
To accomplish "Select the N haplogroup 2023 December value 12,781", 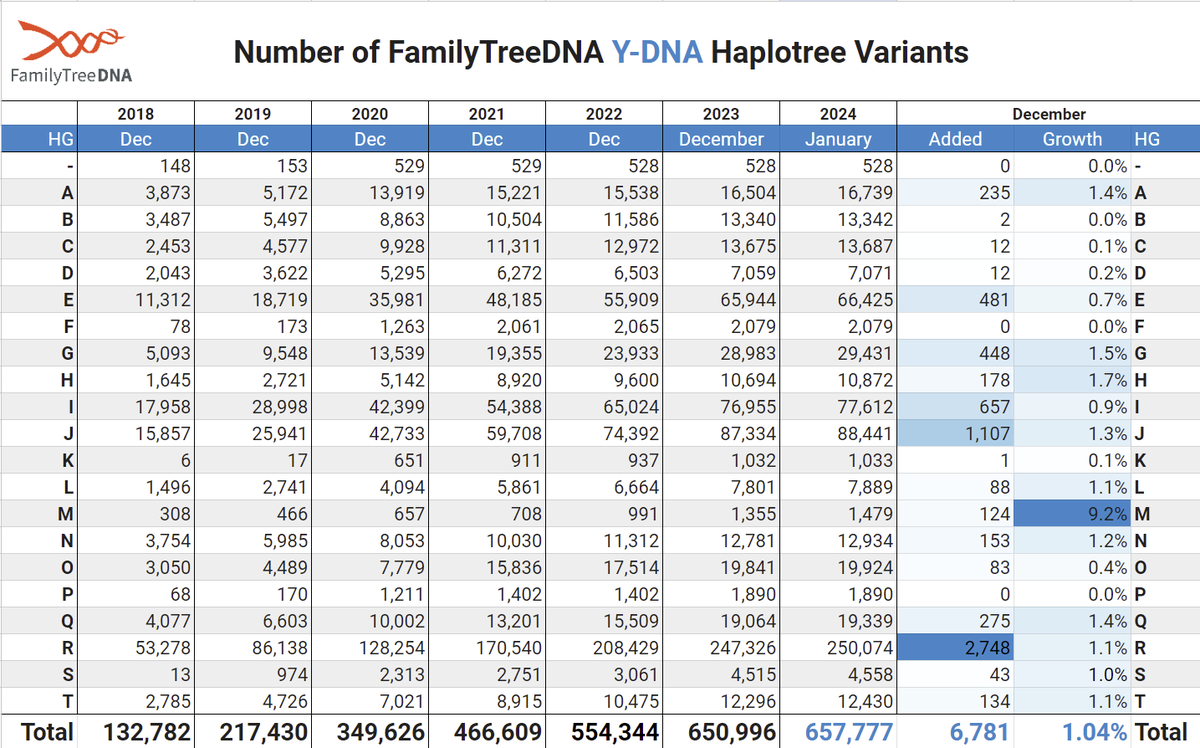I will [721, 540].
